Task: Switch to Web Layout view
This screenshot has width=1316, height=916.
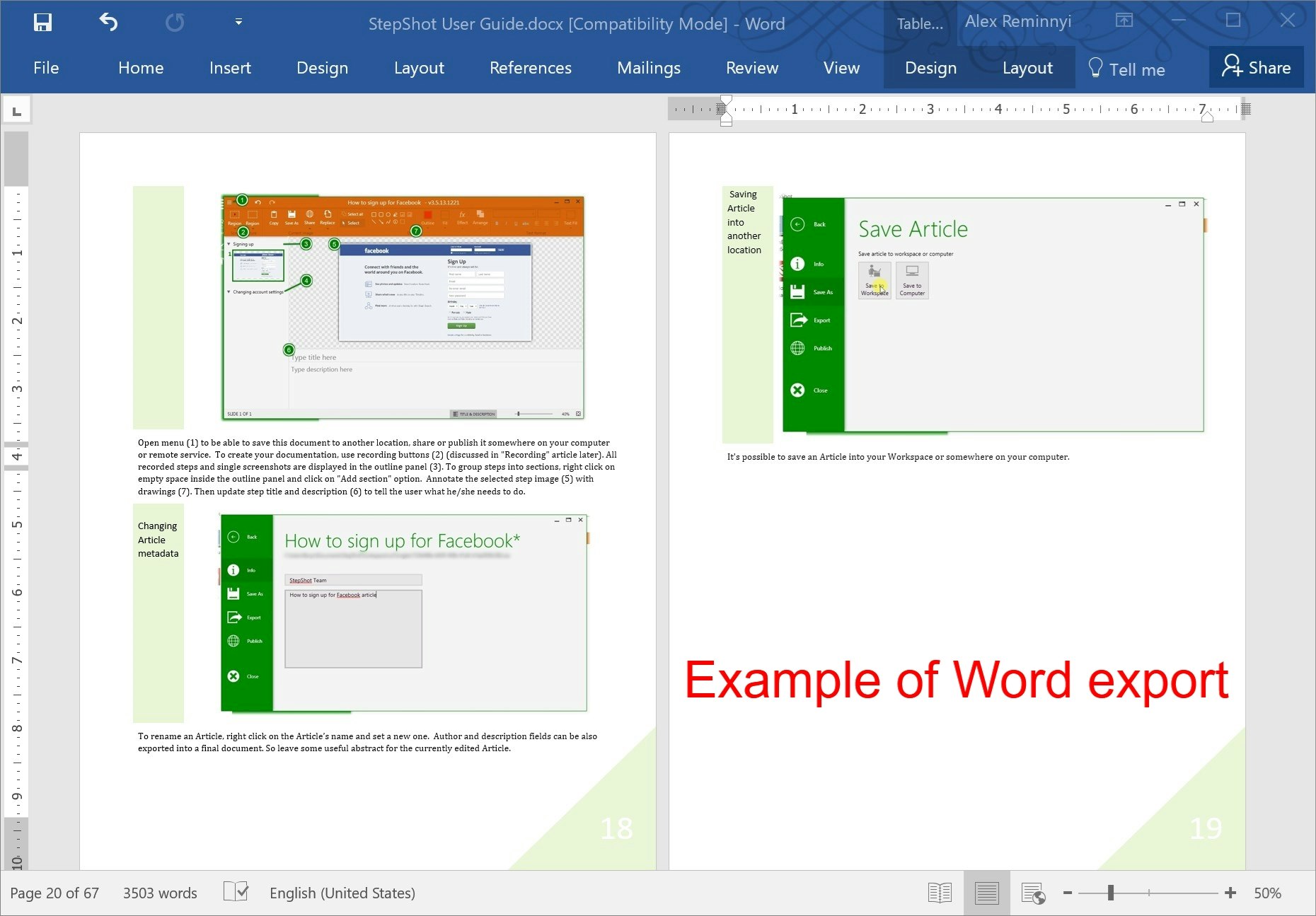Action: pyautogui.click(x=1033, y=893)
